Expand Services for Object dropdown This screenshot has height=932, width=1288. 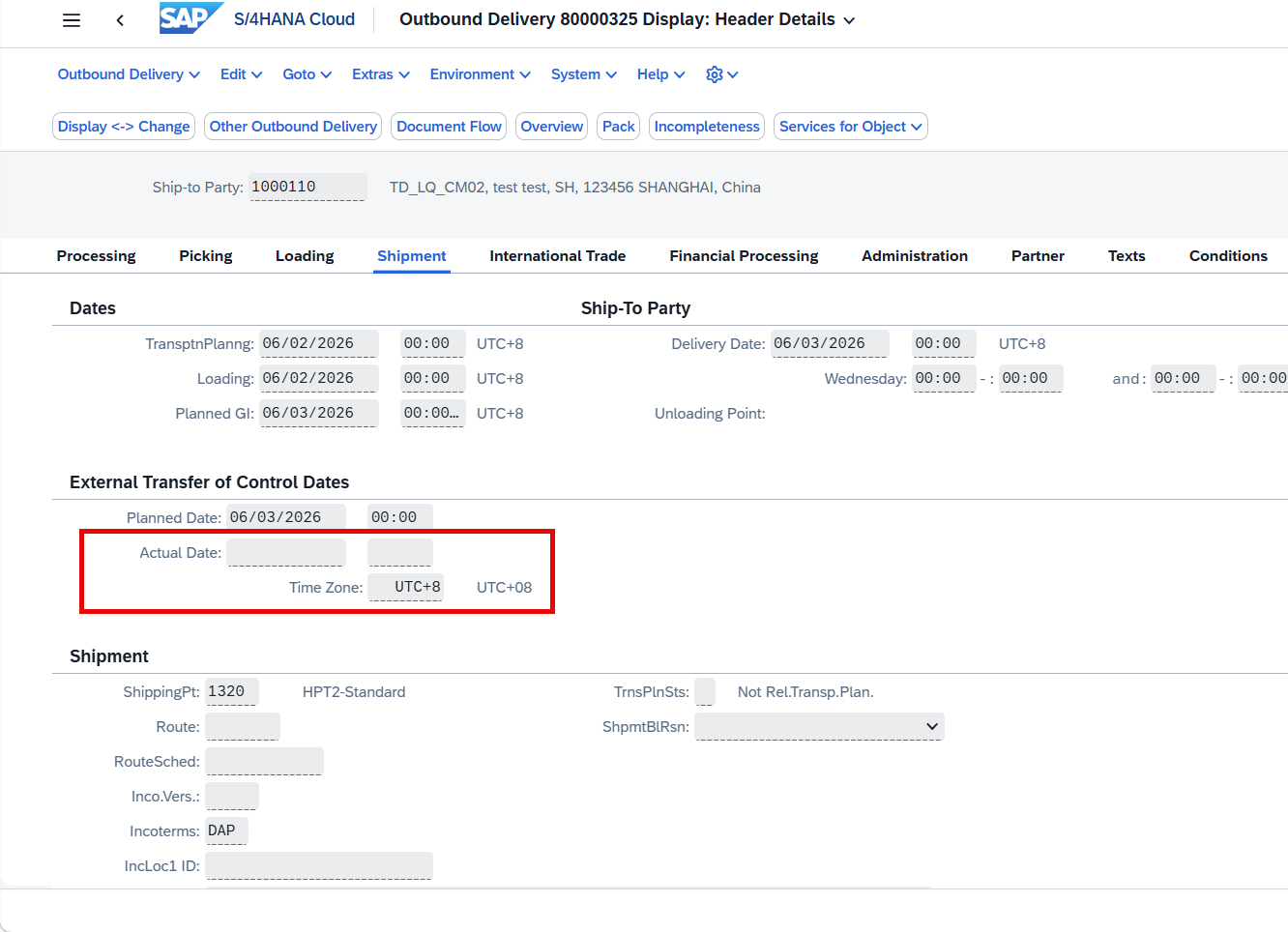pyautogui.click(x=851, y=127)
